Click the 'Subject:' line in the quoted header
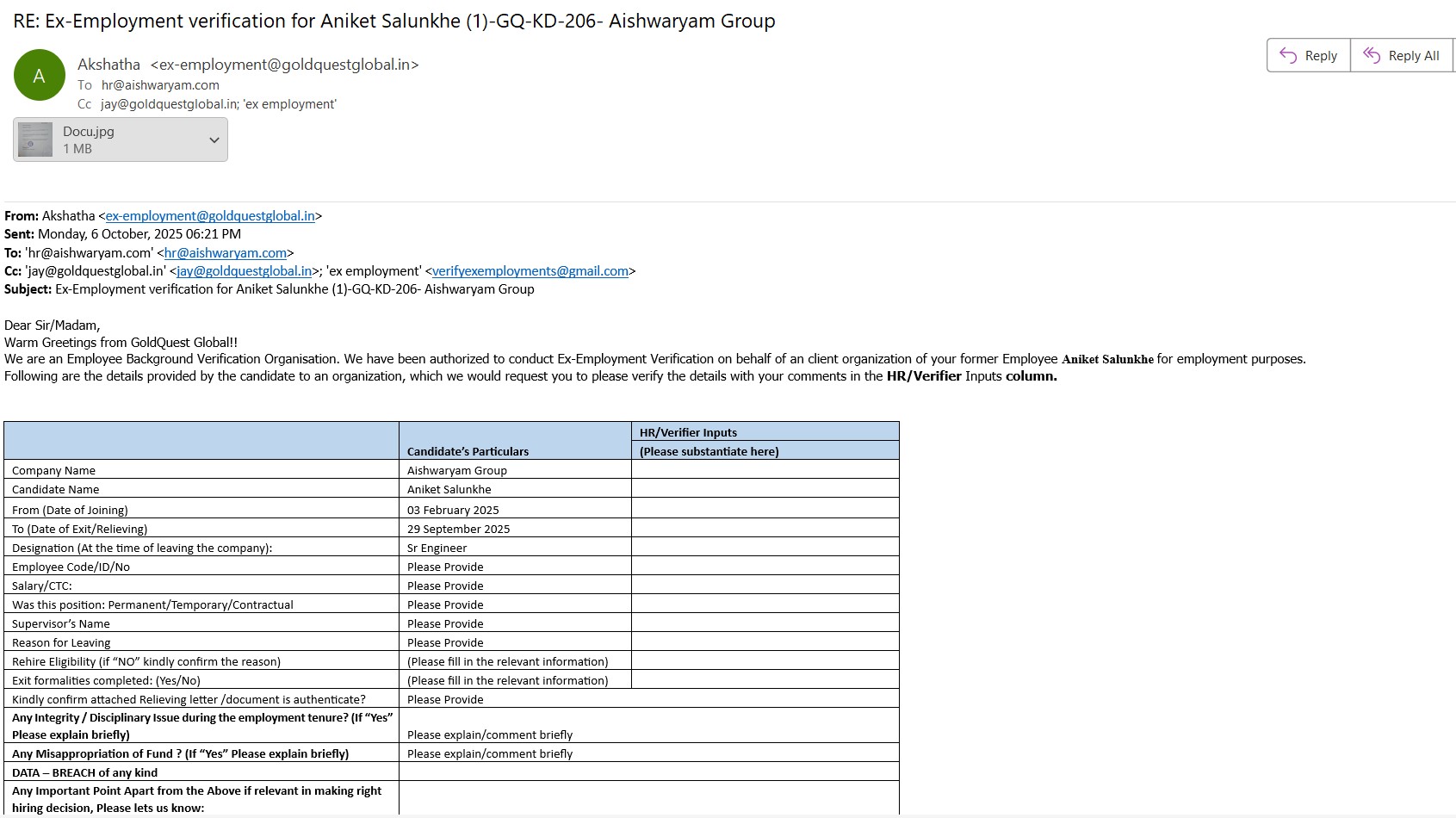 click(x=270, y=289)
